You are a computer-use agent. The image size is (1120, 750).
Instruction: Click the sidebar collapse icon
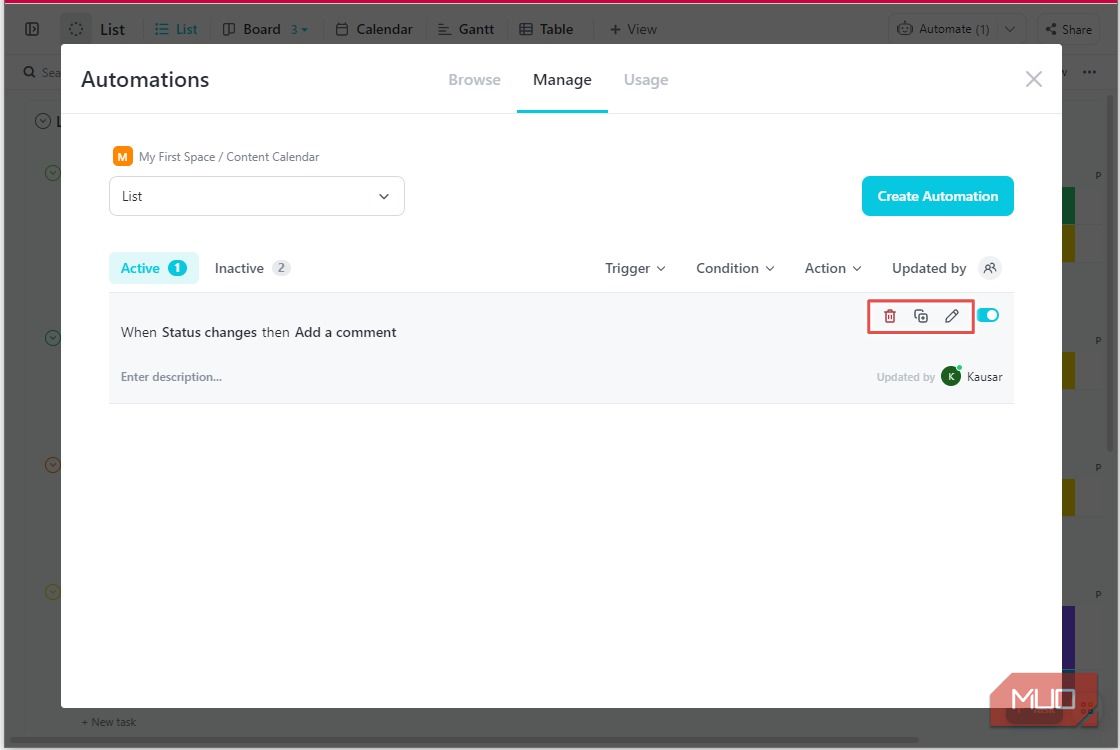point(32,29)
